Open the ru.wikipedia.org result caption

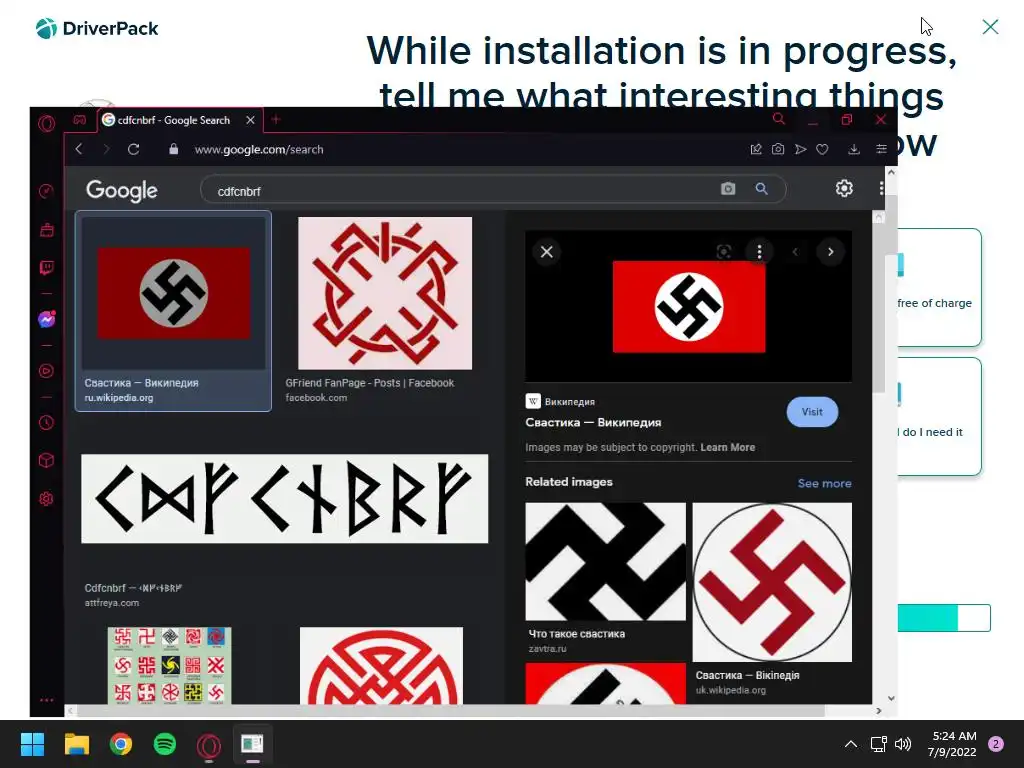point(141,390)
